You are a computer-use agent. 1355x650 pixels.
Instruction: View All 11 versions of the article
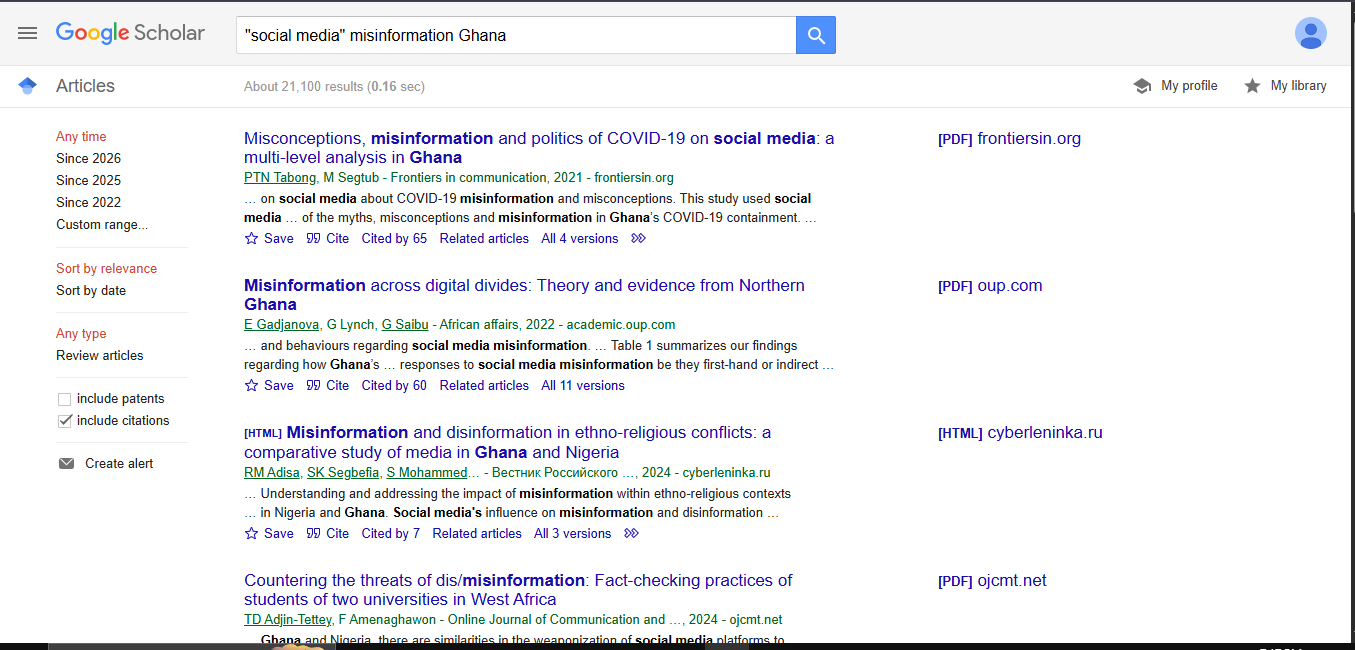tap(583, 385)
